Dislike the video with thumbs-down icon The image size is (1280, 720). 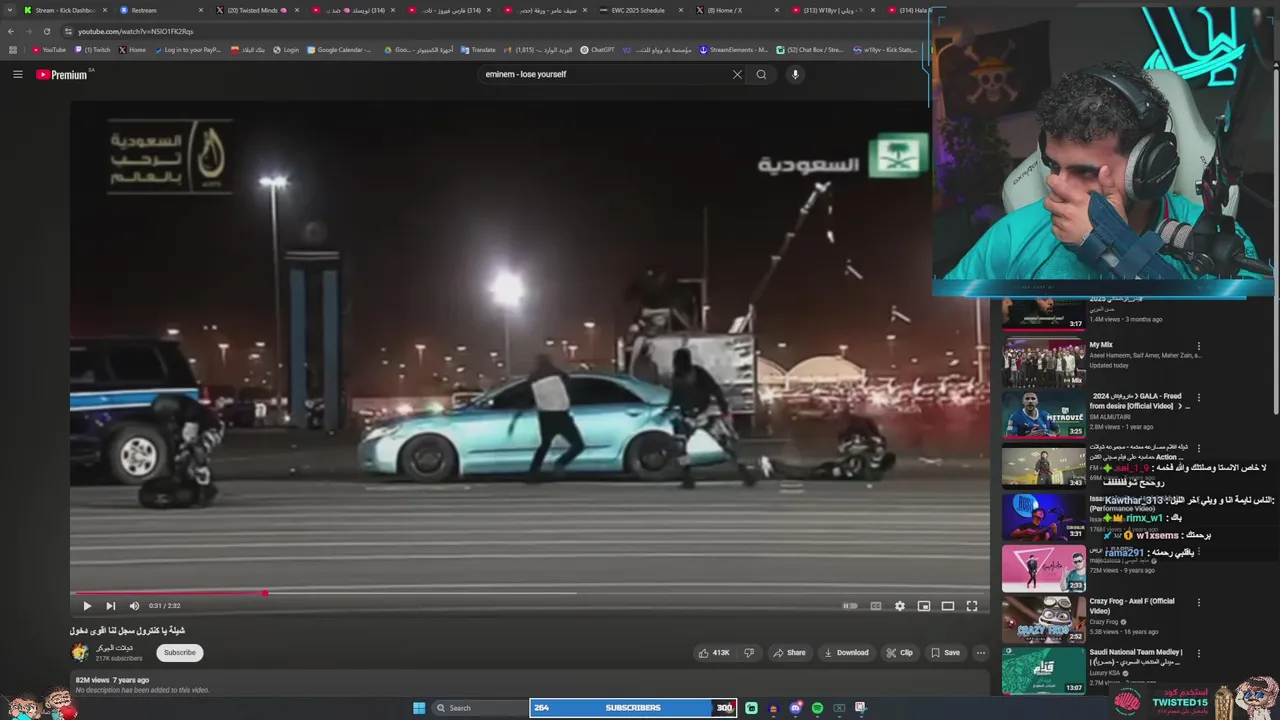click(749, 653)
